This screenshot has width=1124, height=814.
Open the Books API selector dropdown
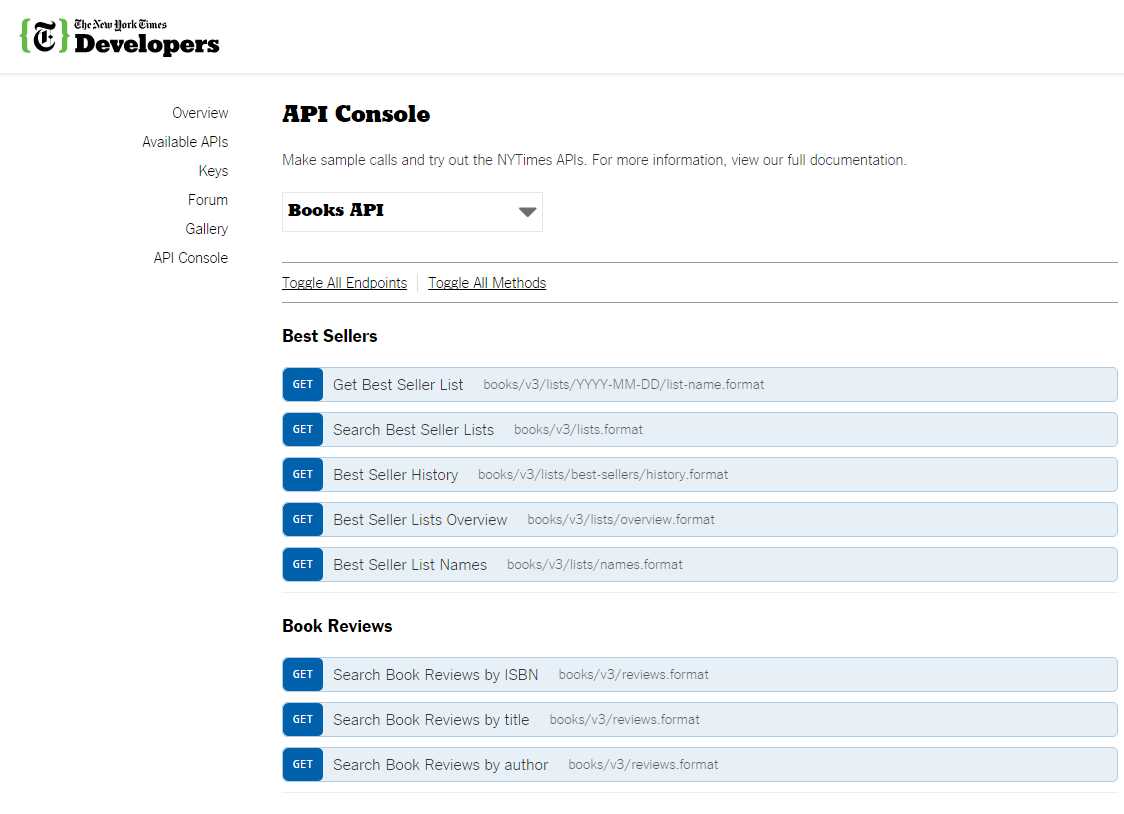(x=412, y=211)
